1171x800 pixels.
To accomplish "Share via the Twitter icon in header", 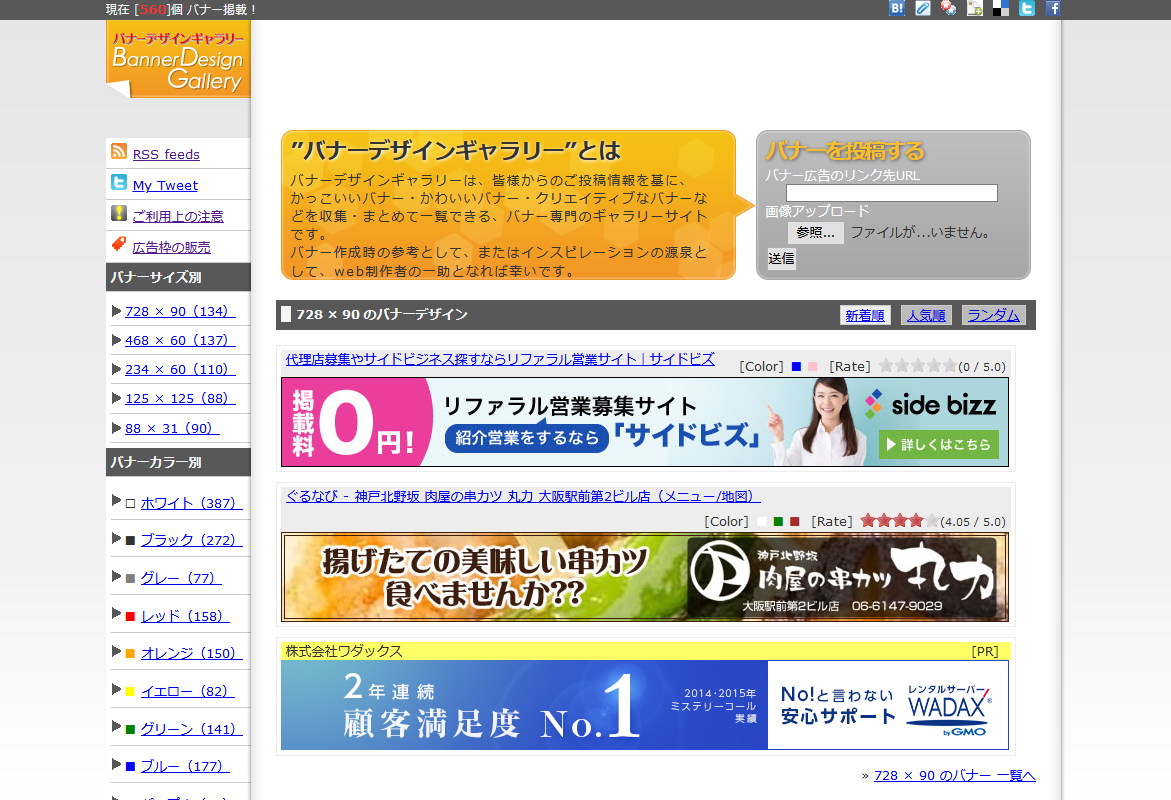I will (x=1027, y=8).
